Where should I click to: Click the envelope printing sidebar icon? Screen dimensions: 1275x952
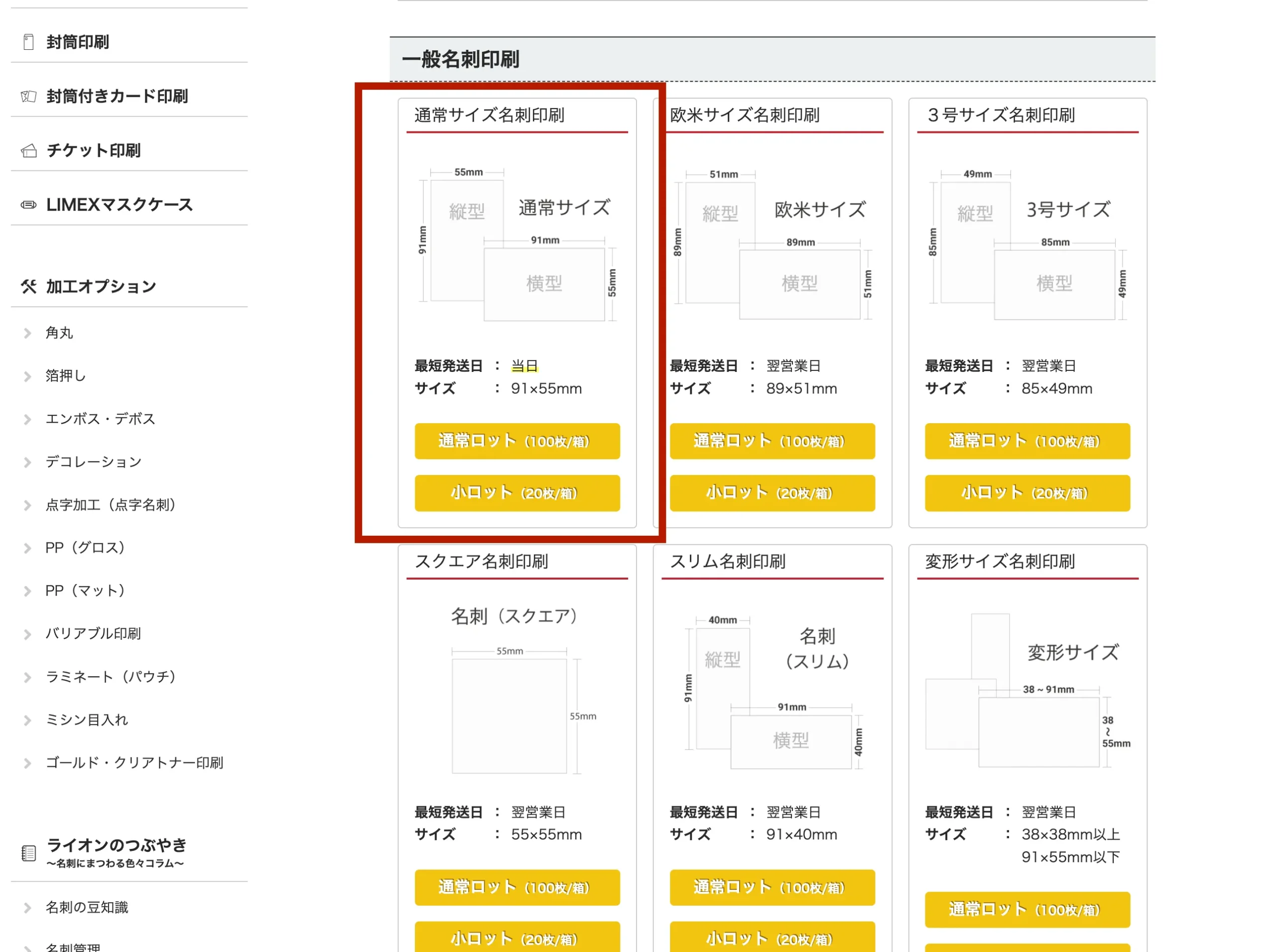click(x=28, y=42)
